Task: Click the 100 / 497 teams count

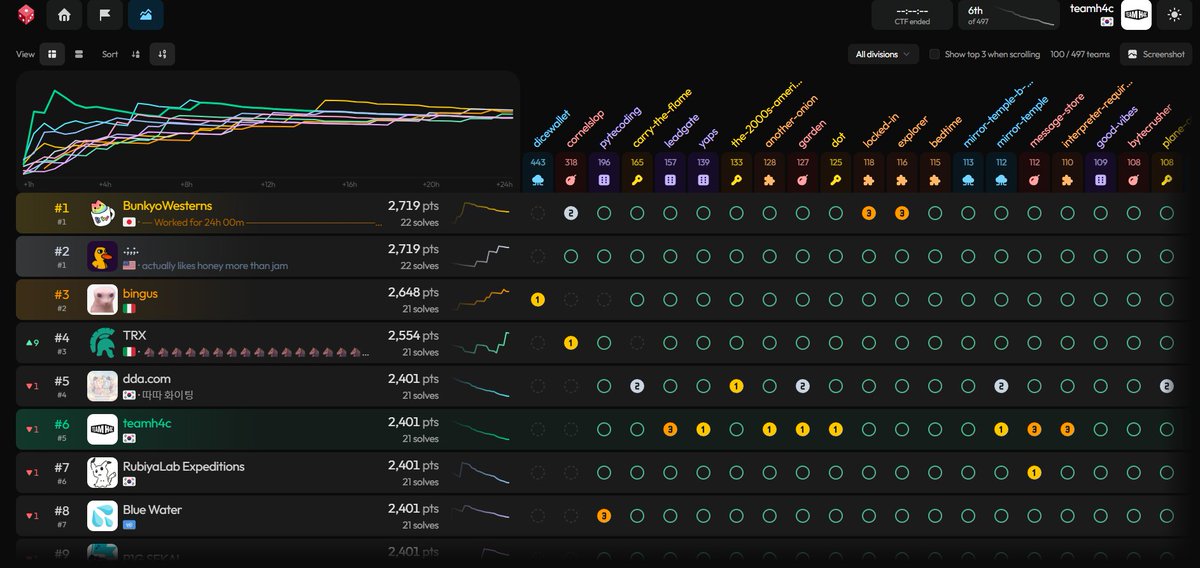Action: coord(1080,54)
